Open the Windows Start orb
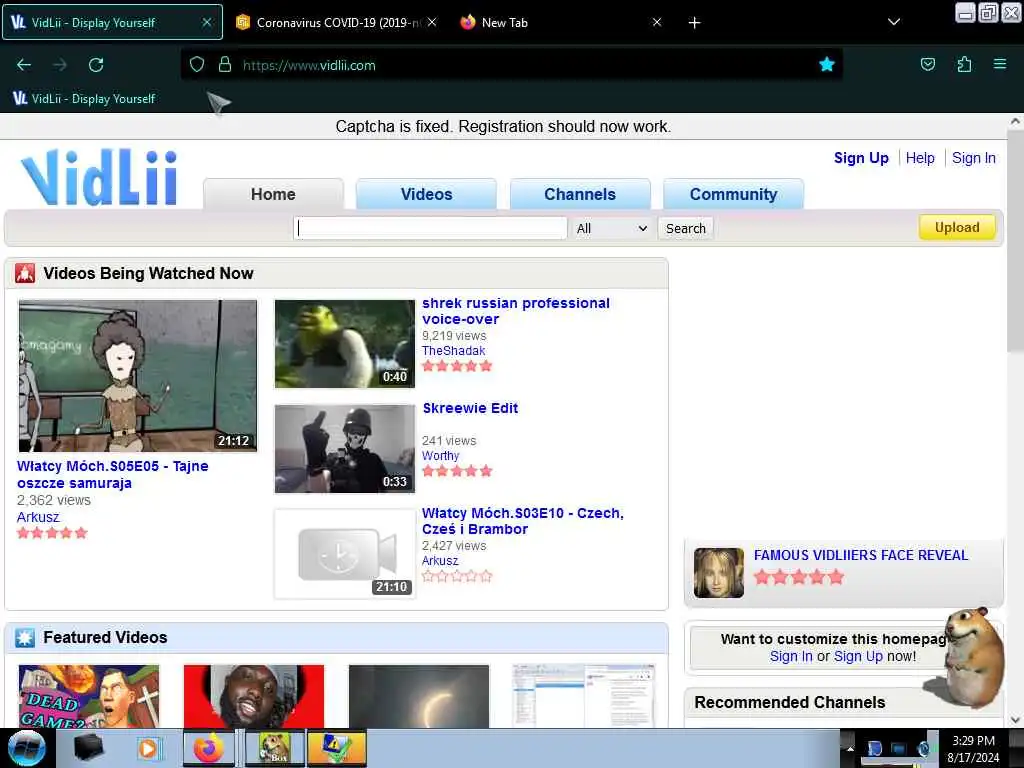The image size is (1024, 768). click(27, 748)
